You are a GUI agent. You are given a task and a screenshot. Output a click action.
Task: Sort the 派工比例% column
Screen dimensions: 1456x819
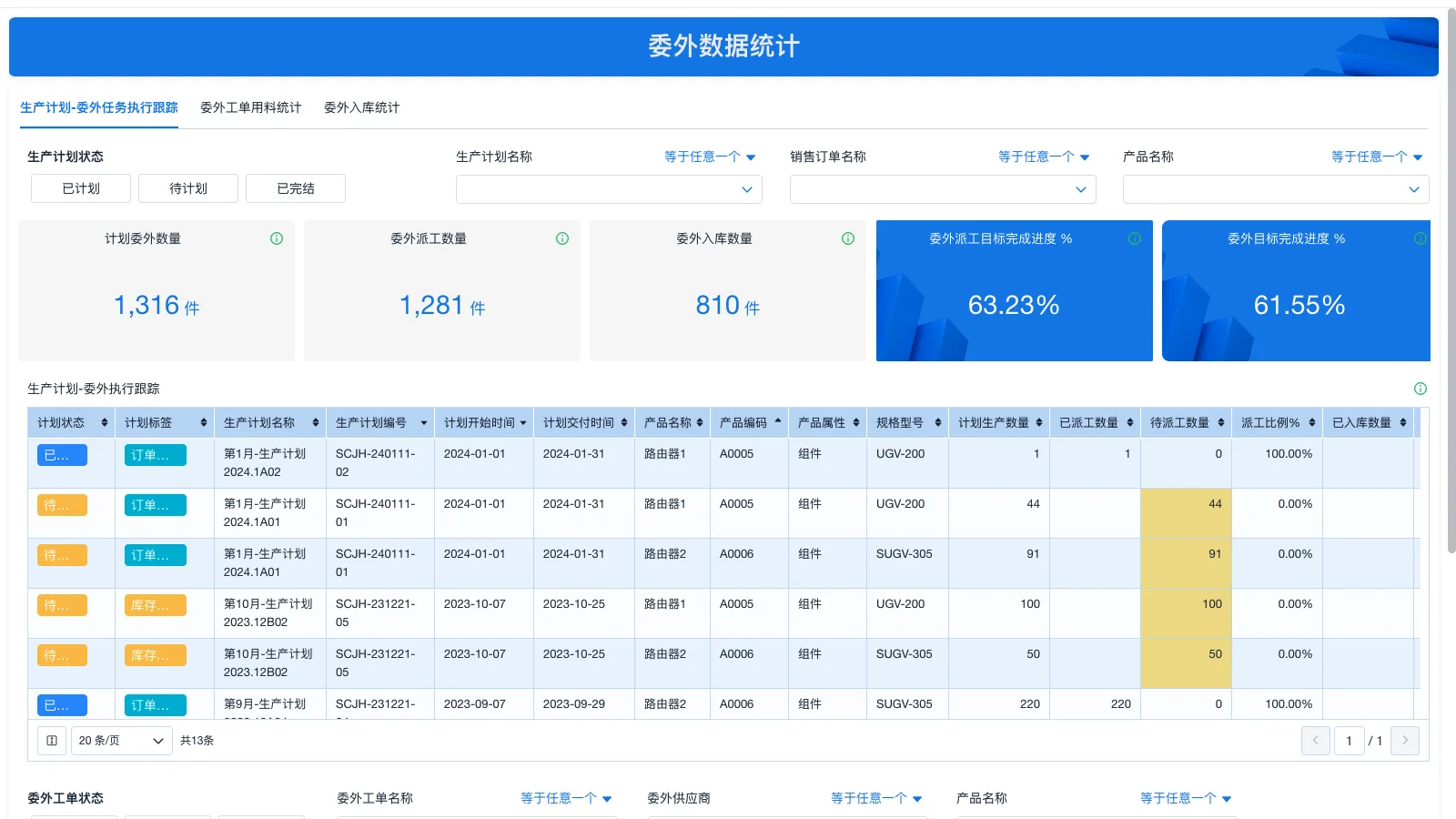click(x=1310, y=422)
